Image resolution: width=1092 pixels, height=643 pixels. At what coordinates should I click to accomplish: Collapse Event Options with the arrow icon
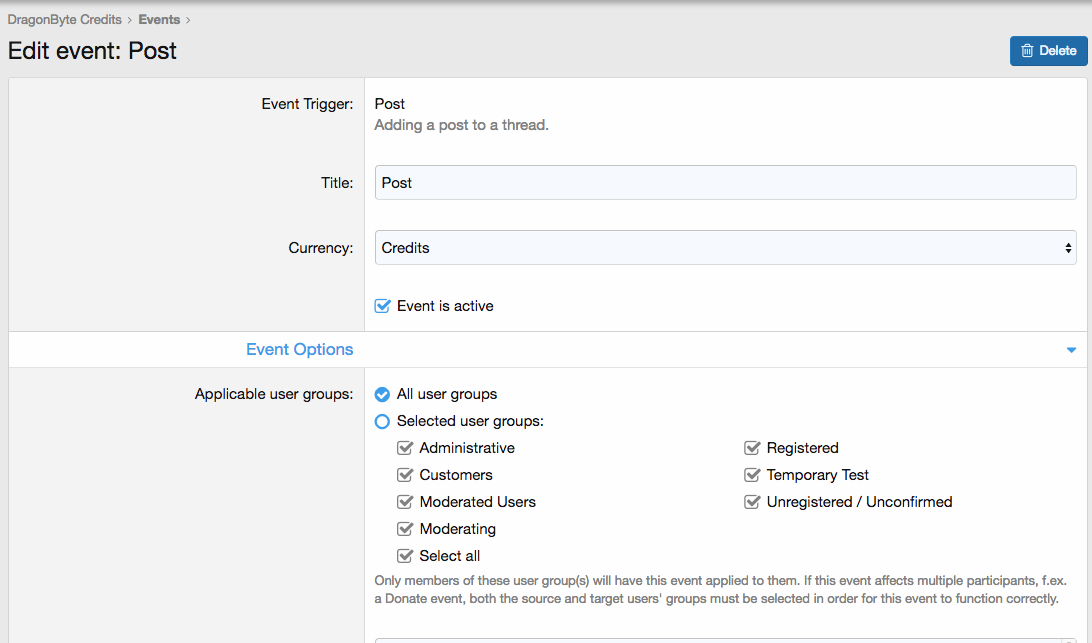pyautogui.click(x=1071, y=350)
